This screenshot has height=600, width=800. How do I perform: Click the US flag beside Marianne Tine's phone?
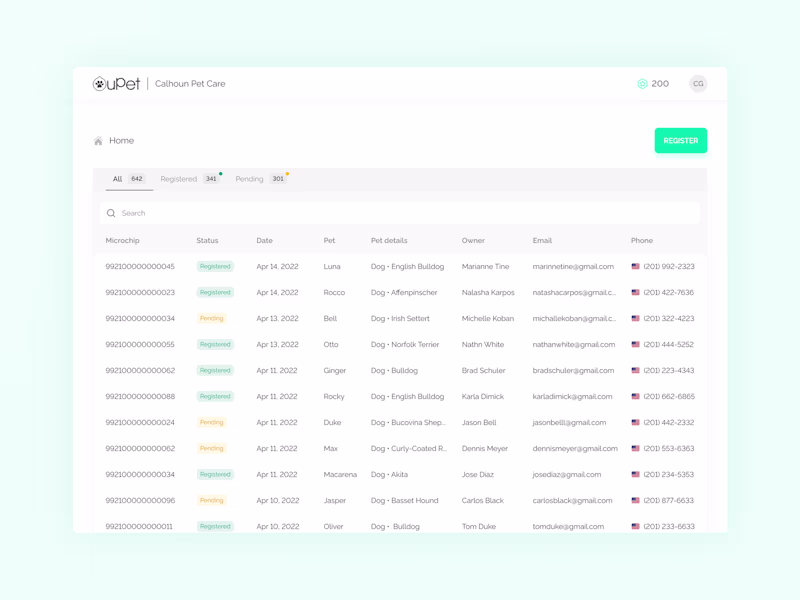(x=634, y=266)
